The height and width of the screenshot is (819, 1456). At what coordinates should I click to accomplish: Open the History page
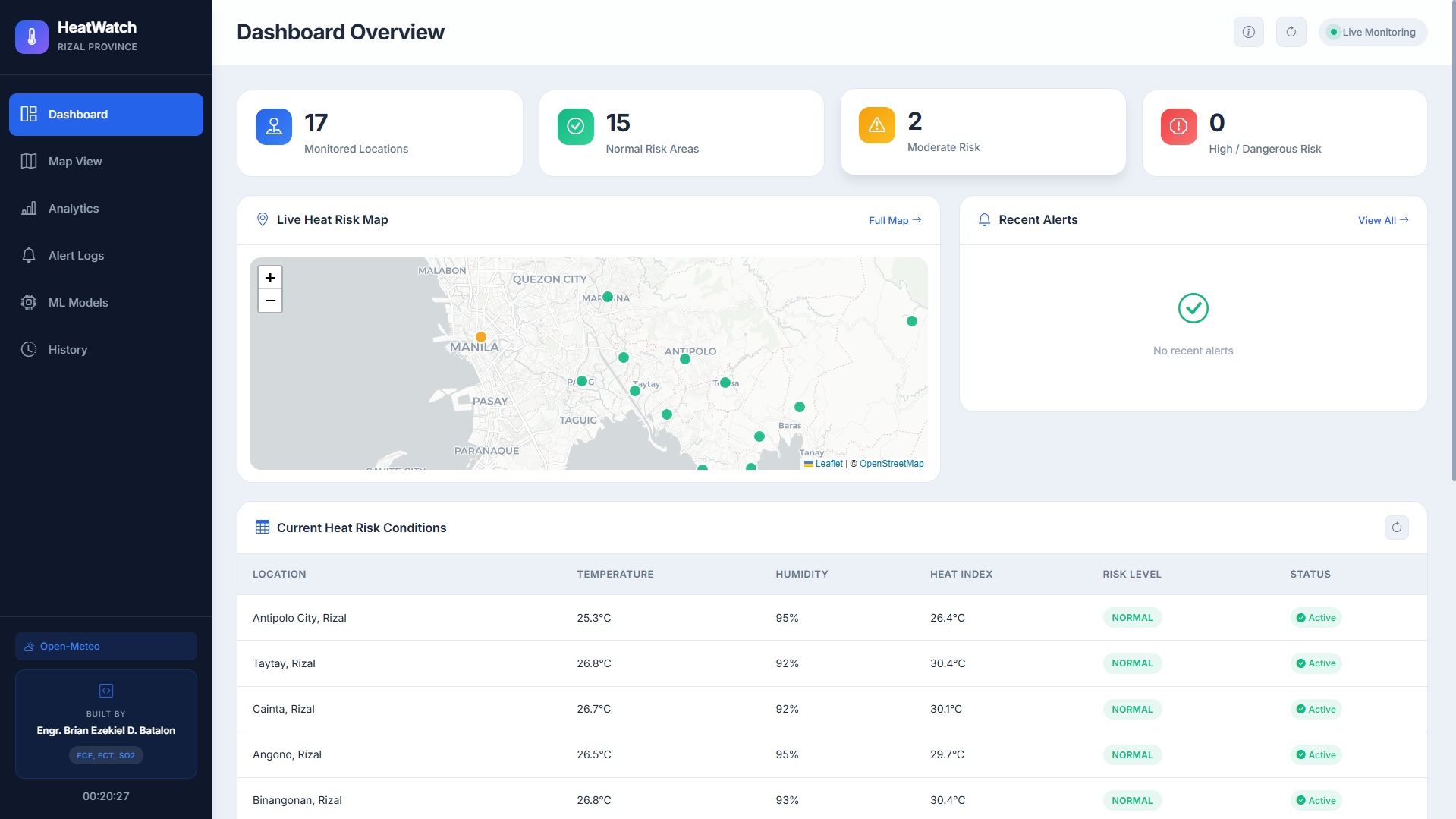tap(106, 349)
